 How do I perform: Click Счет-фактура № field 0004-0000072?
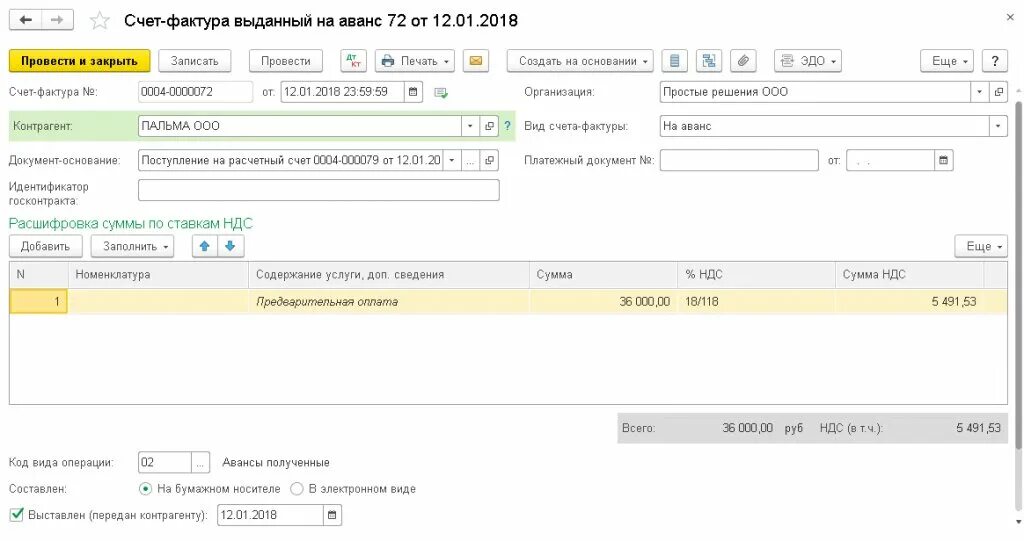pyautogui.click(x=195, y=92)
